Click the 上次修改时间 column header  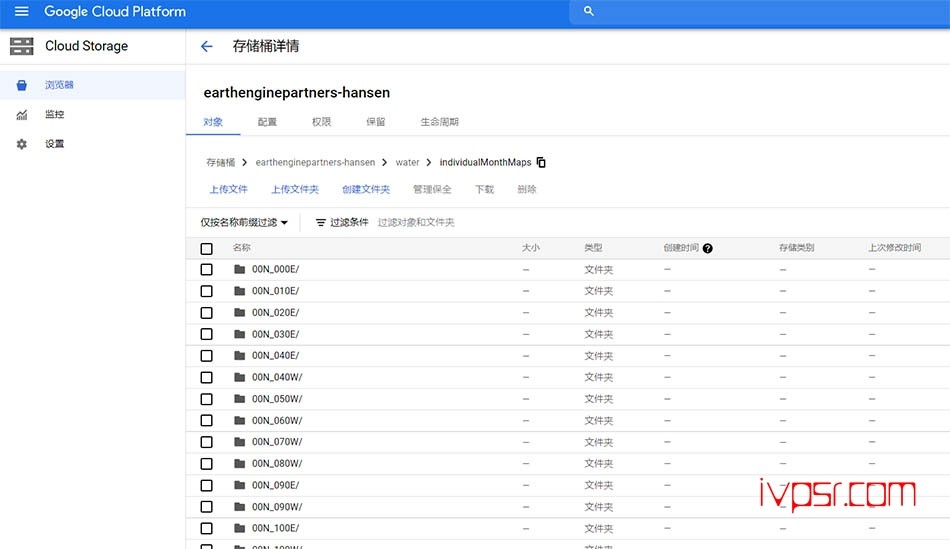(x=895, y=248)
